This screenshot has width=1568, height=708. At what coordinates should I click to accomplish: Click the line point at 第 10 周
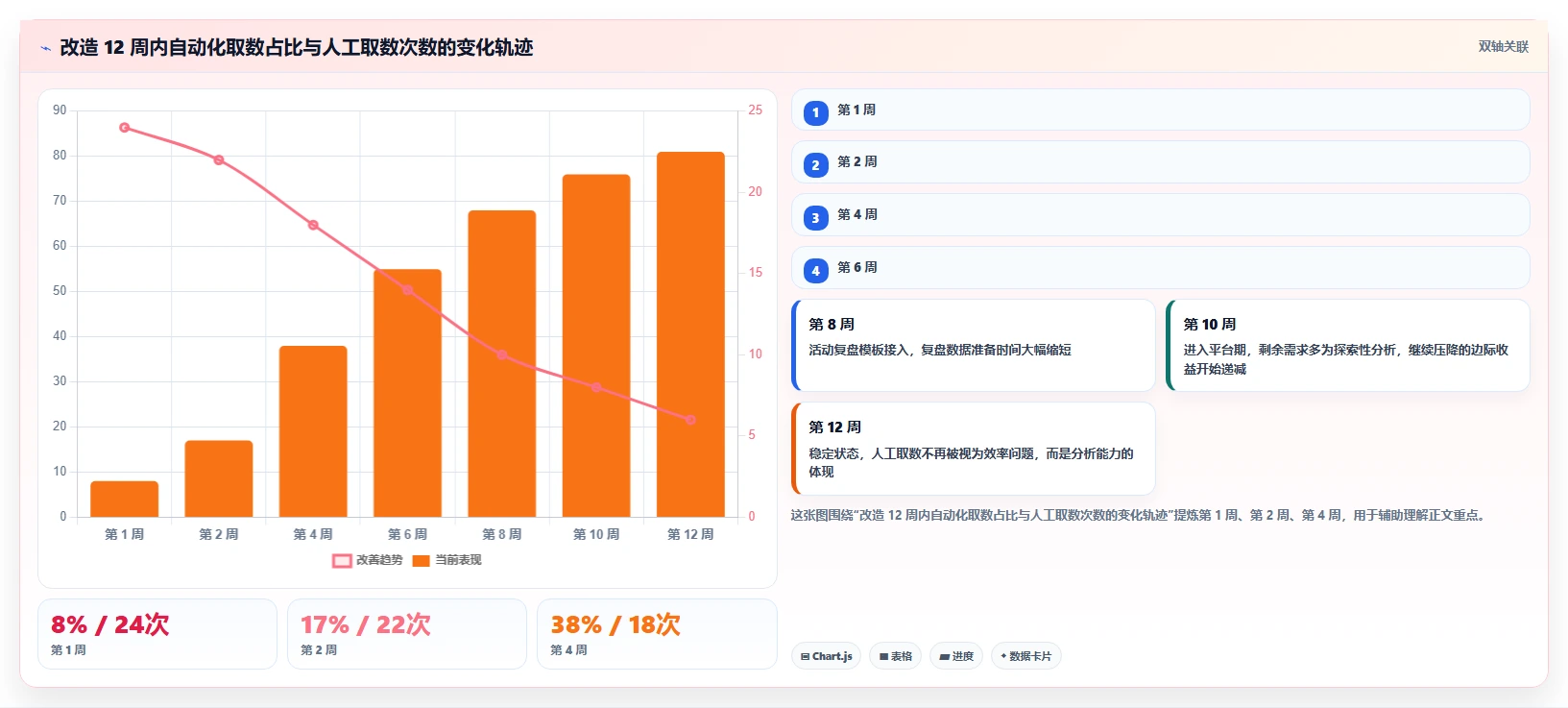(x=596, y=387)
